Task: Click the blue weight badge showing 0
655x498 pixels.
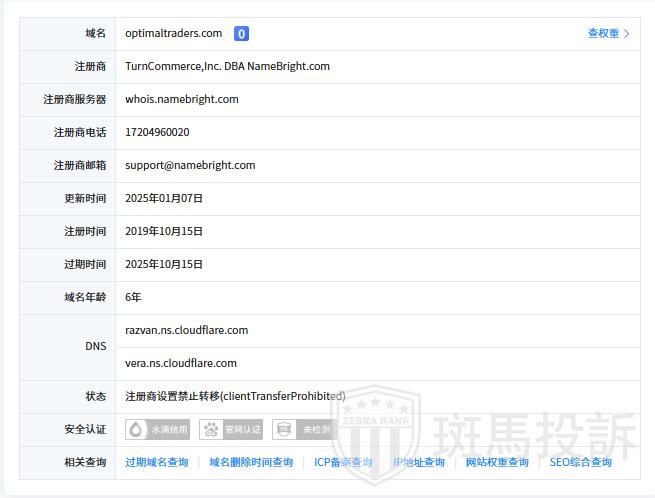Action: tap(241, 34)
